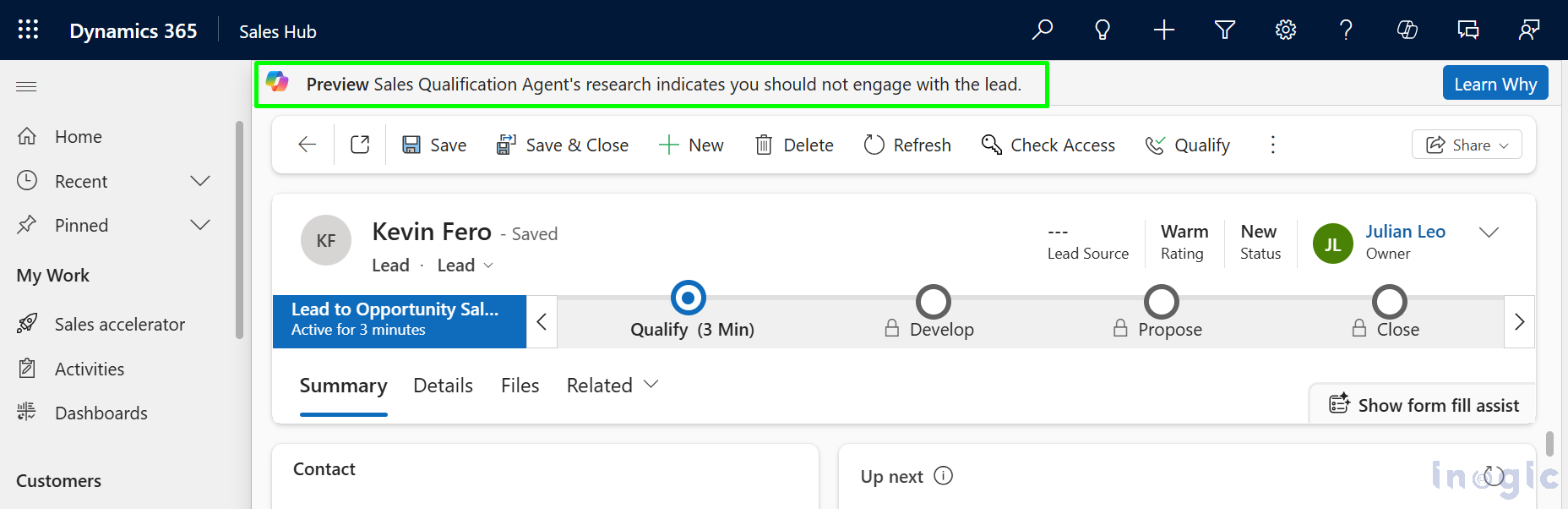Open owner Julian Leo link
The image size is (1568, 509).
[1405, 231]
